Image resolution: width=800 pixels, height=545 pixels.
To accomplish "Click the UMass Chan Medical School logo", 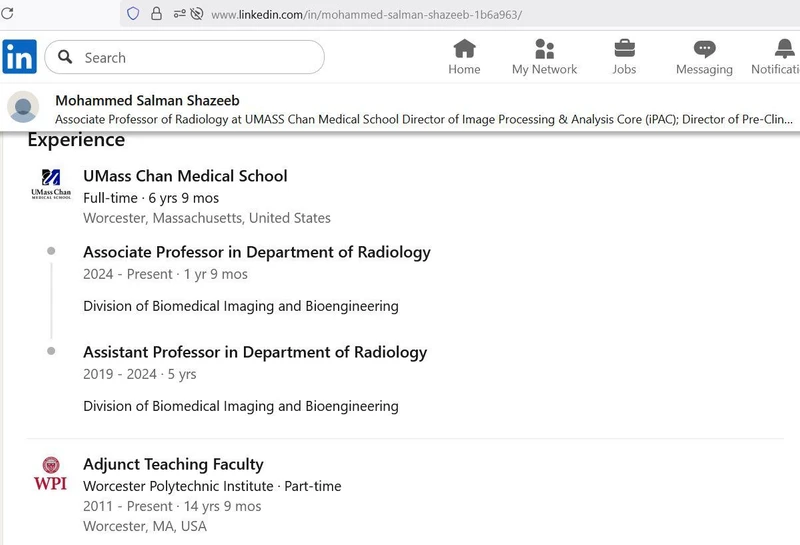I will pyautogui.click(x=51, y=186).
